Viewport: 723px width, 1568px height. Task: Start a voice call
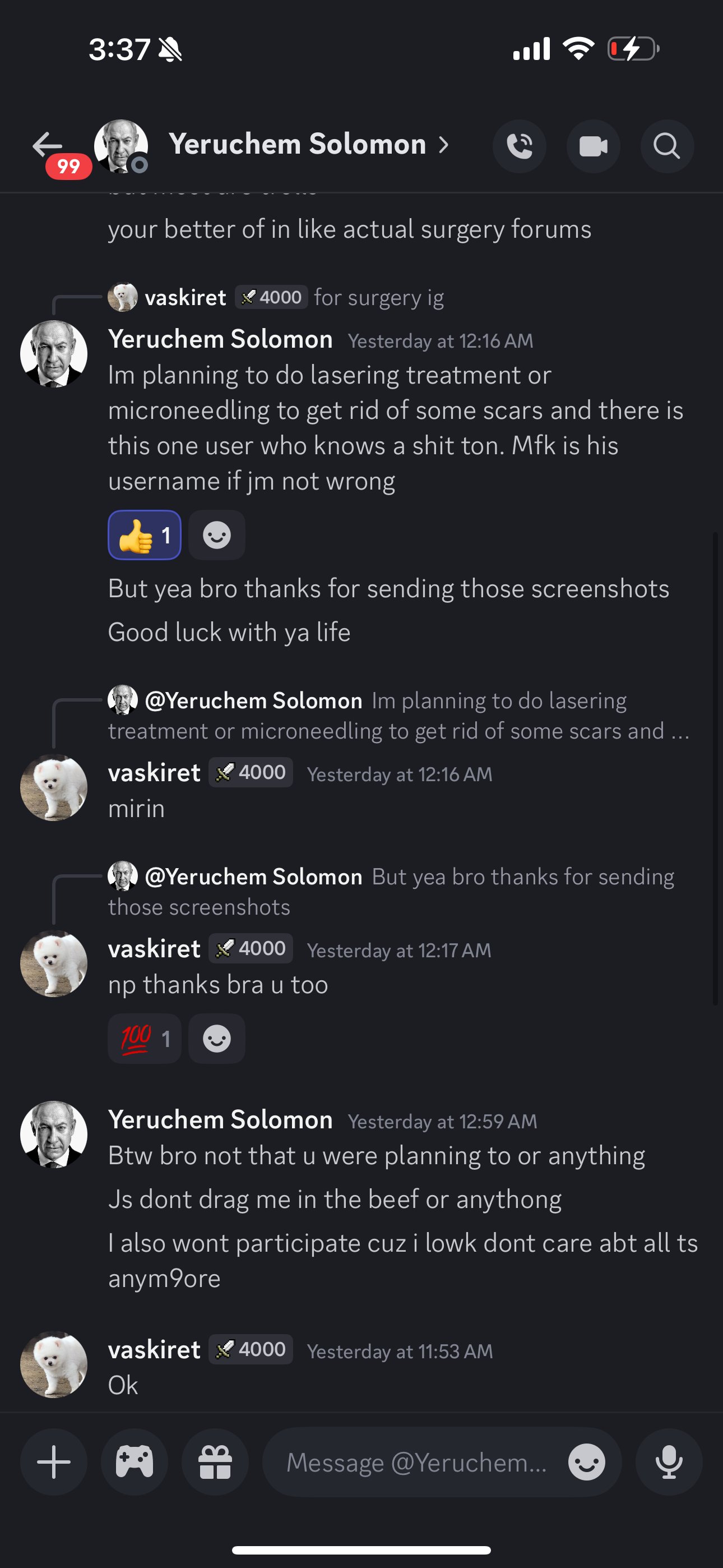(519, 147)
